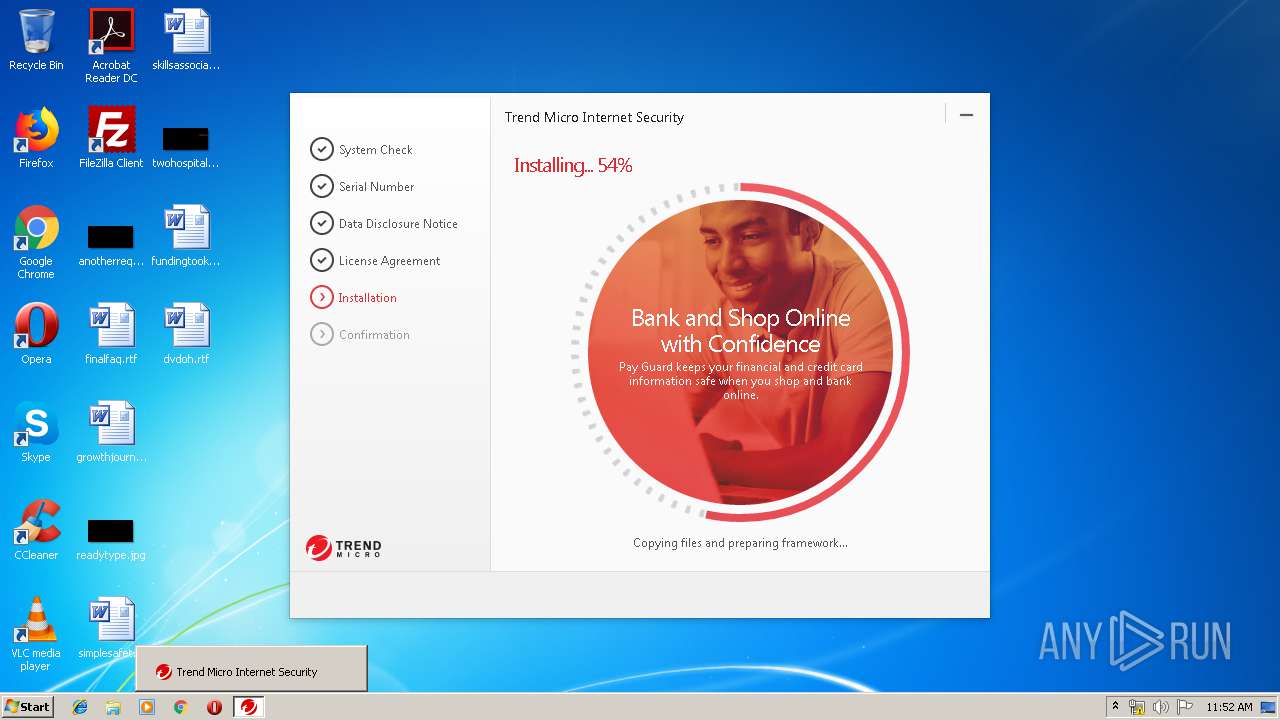Open the Firefox desktop shortcut

point(36,138)
